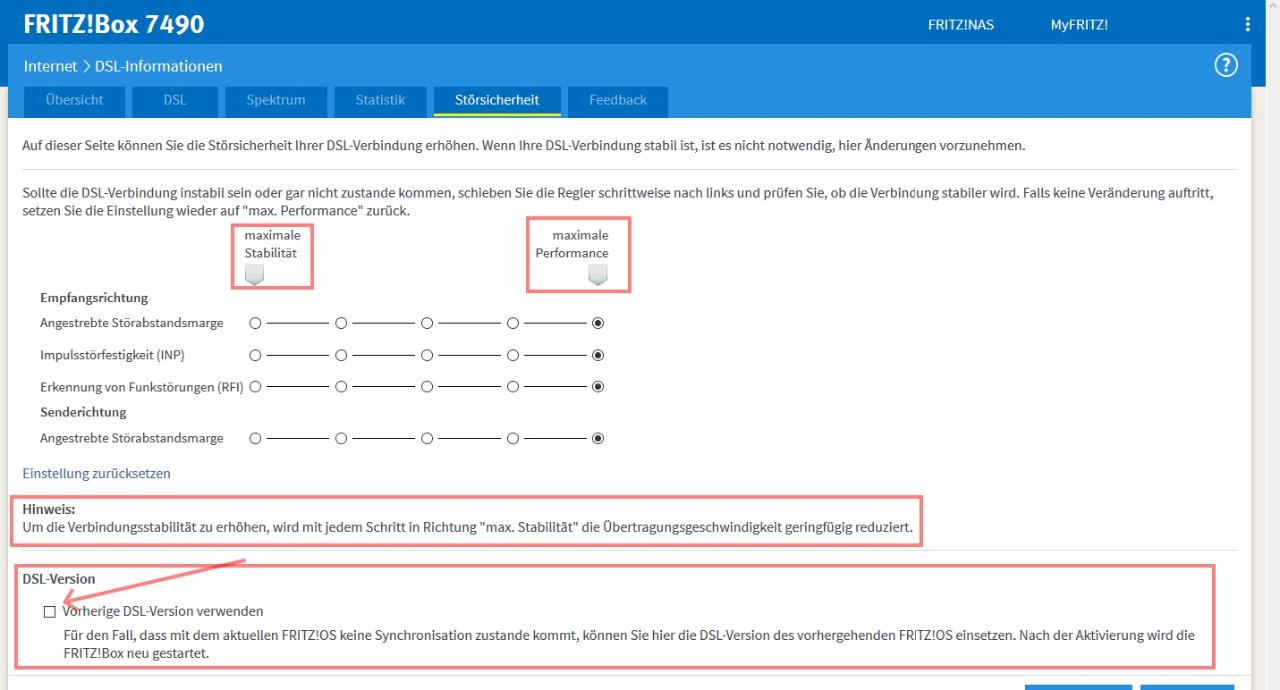Choose middle step for Impulsstörfestigkeit (INP)

click(x=427, y=355)
